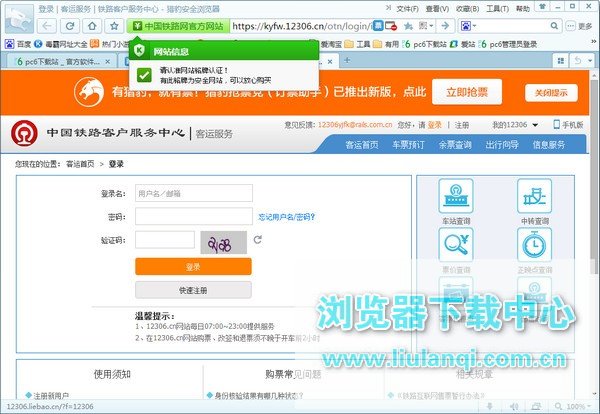Open the 票价查询 fare query icon
Screen dimensions: 600x414
pos(456,245)
